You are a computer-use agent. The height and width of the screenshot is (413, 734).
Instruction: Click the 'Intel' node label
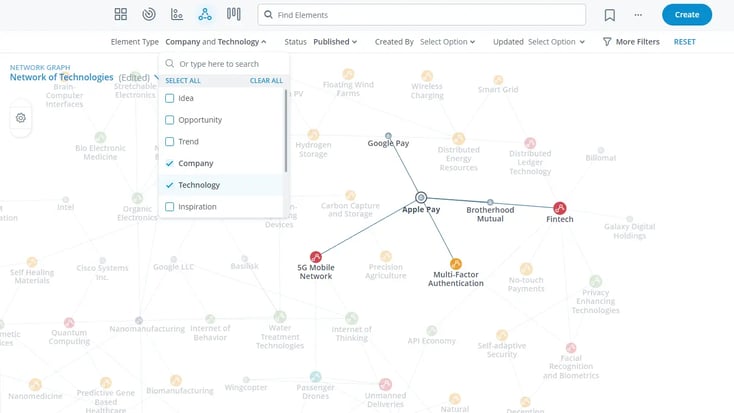(x=66, y=207)
